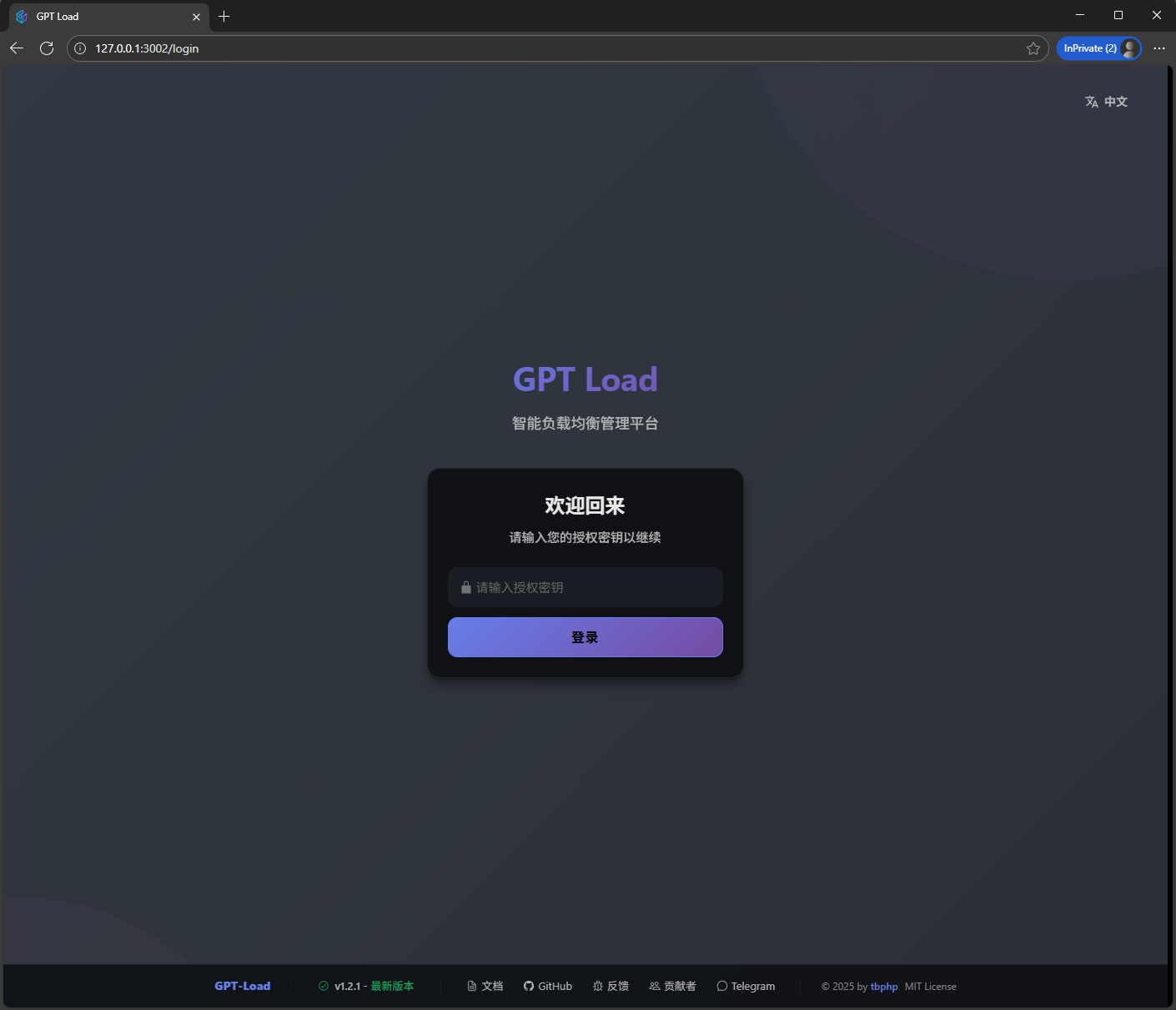Click the tbphp author link
Viewport: 1176px width, 1010px height.
(x=884, y=986)
